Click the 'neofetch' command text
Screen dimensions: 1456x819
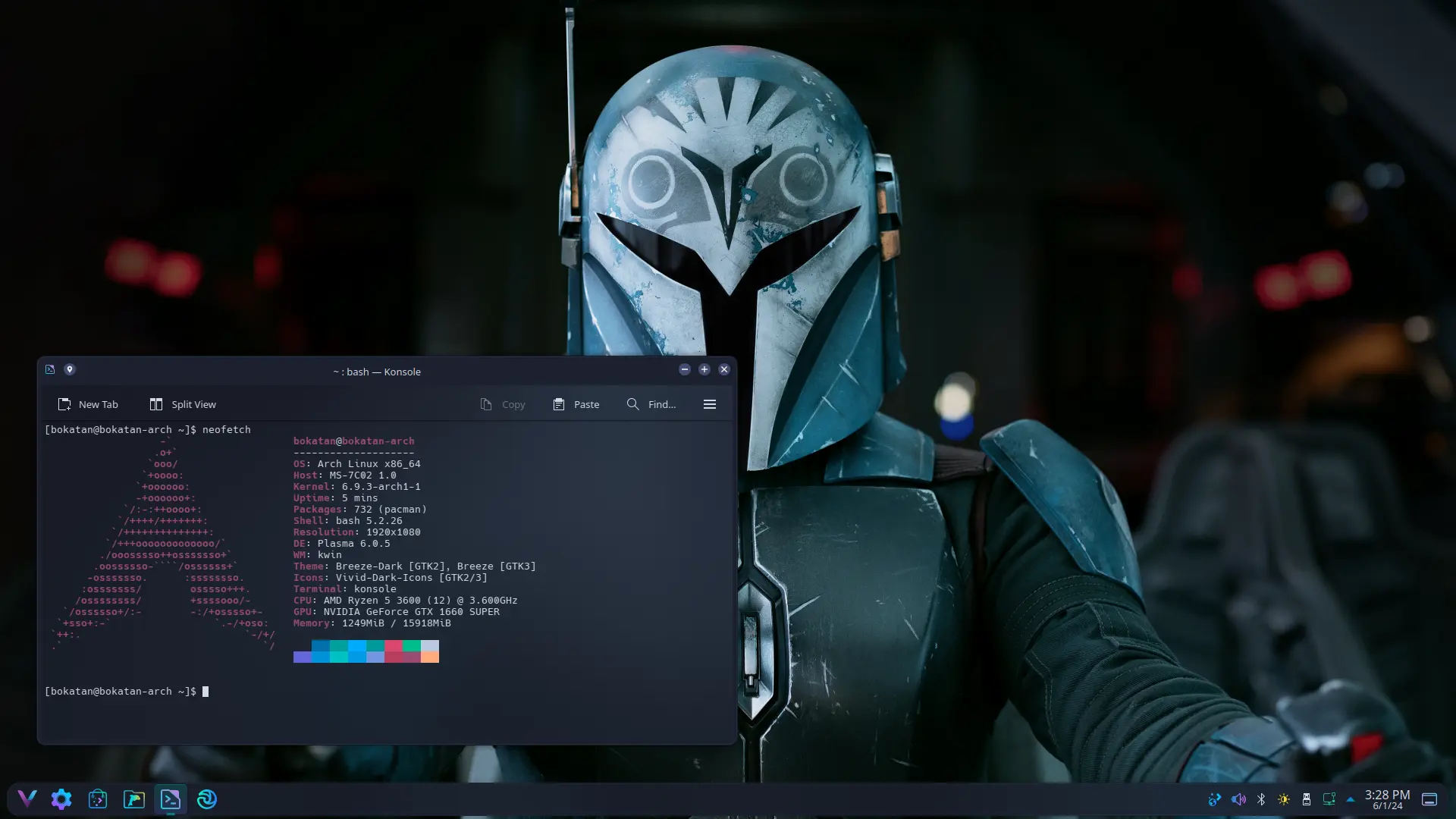226,430
